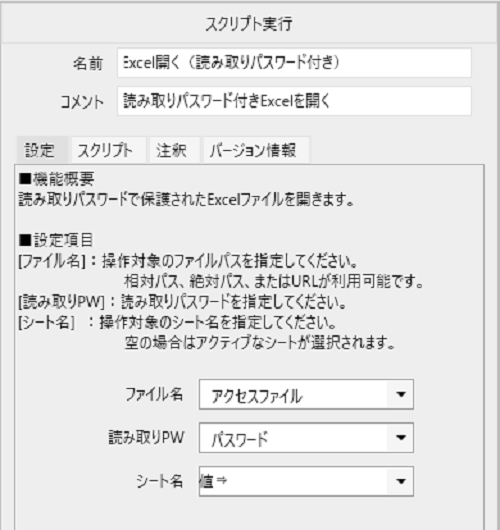500x530 pixels.
Task: Click the ファイル名 field label
Action: coord(154,394)
